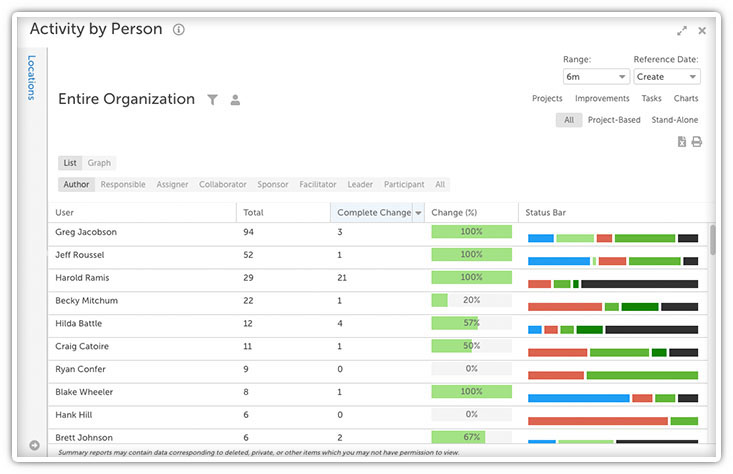Select the Stand-Alone filter option
733x474 pixels.
pos(675,120)
